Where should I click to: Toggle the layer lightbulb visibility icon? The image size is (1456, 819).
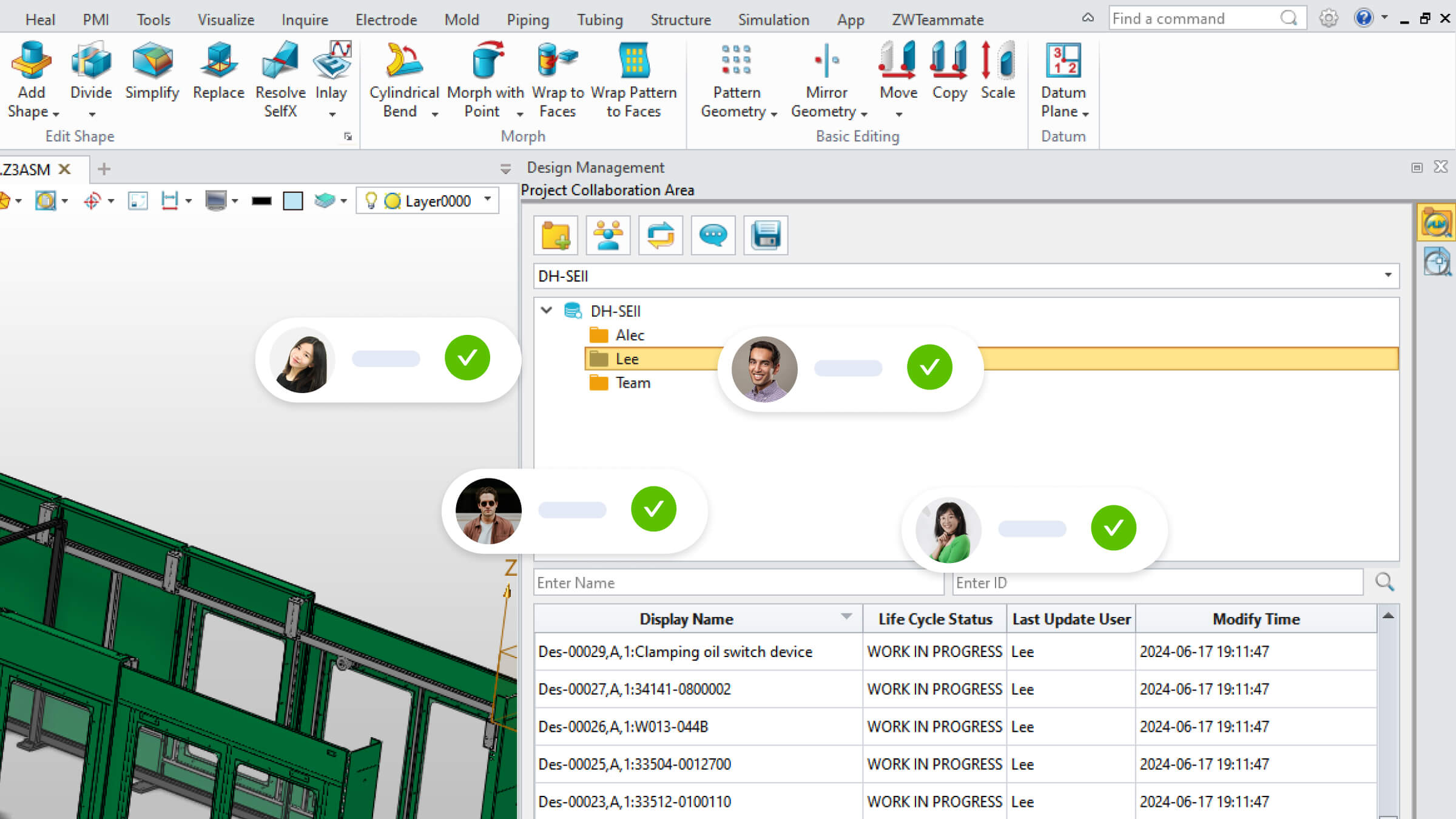pyautogui.click(x=371, y=200)
